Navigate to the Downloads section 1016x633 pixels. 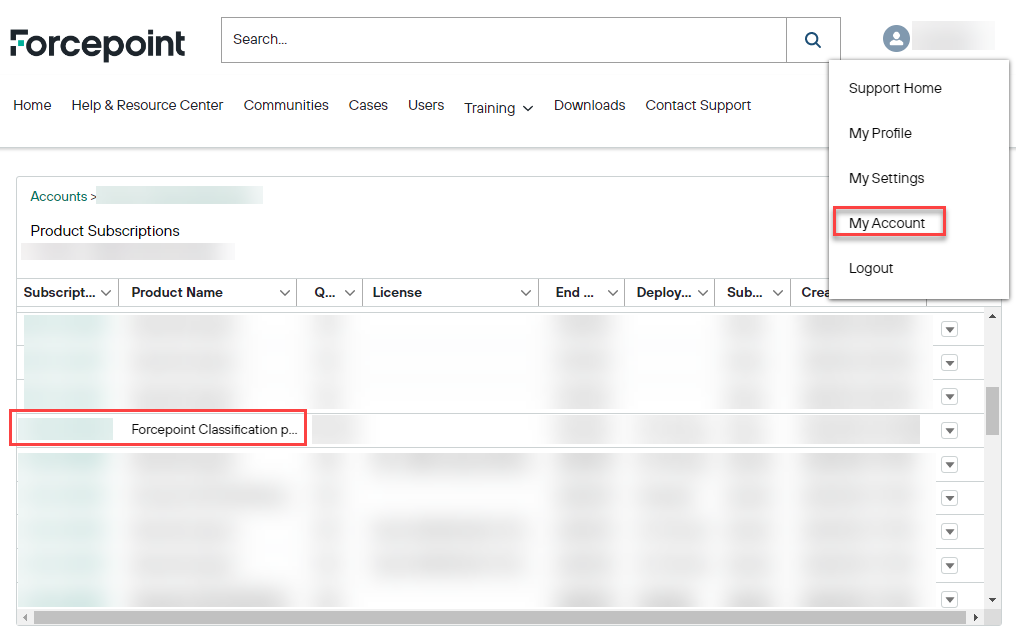click(x=589, y=105)
